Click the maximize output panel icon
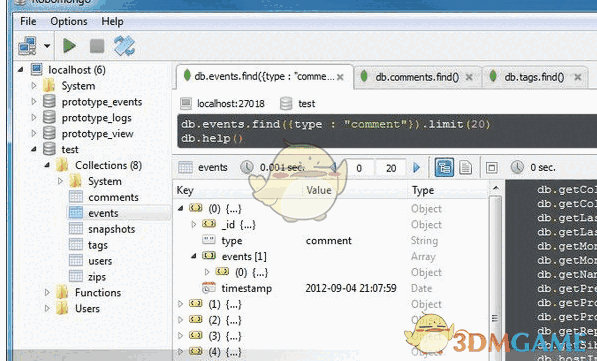The width and height of the screenshot is (597, 361). (492, 168)
